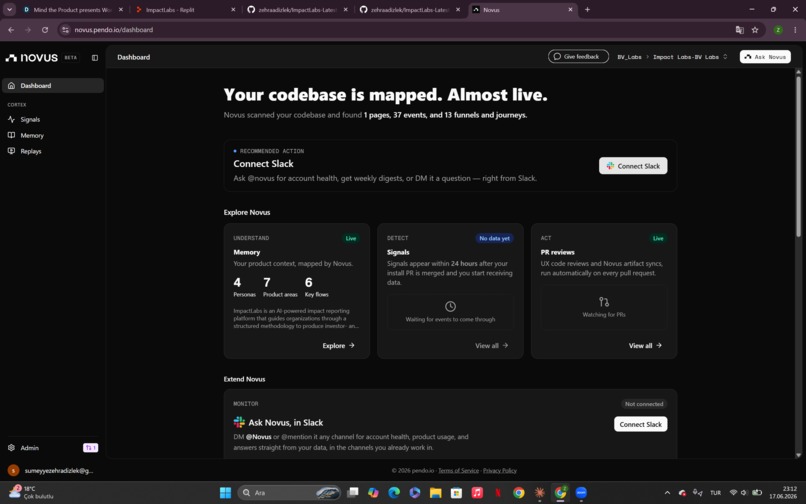The height and width of the screenshot is (504, 806).
Task: Click the pull request icon in PR reviews
Action: click(x=604, y=302)
